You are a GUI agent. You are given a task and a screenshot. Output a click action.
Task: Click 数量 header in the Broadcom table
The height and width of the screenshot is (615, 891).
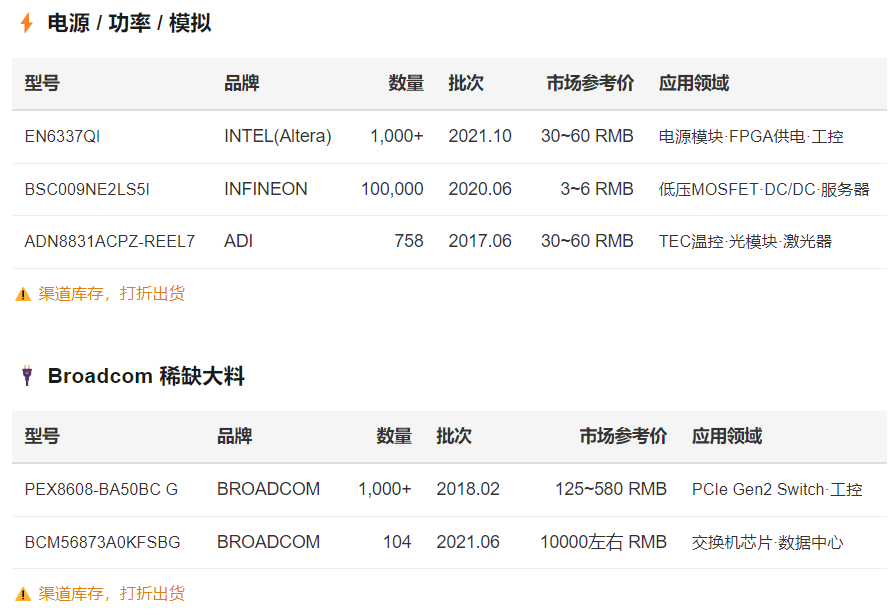pos(394,437)
